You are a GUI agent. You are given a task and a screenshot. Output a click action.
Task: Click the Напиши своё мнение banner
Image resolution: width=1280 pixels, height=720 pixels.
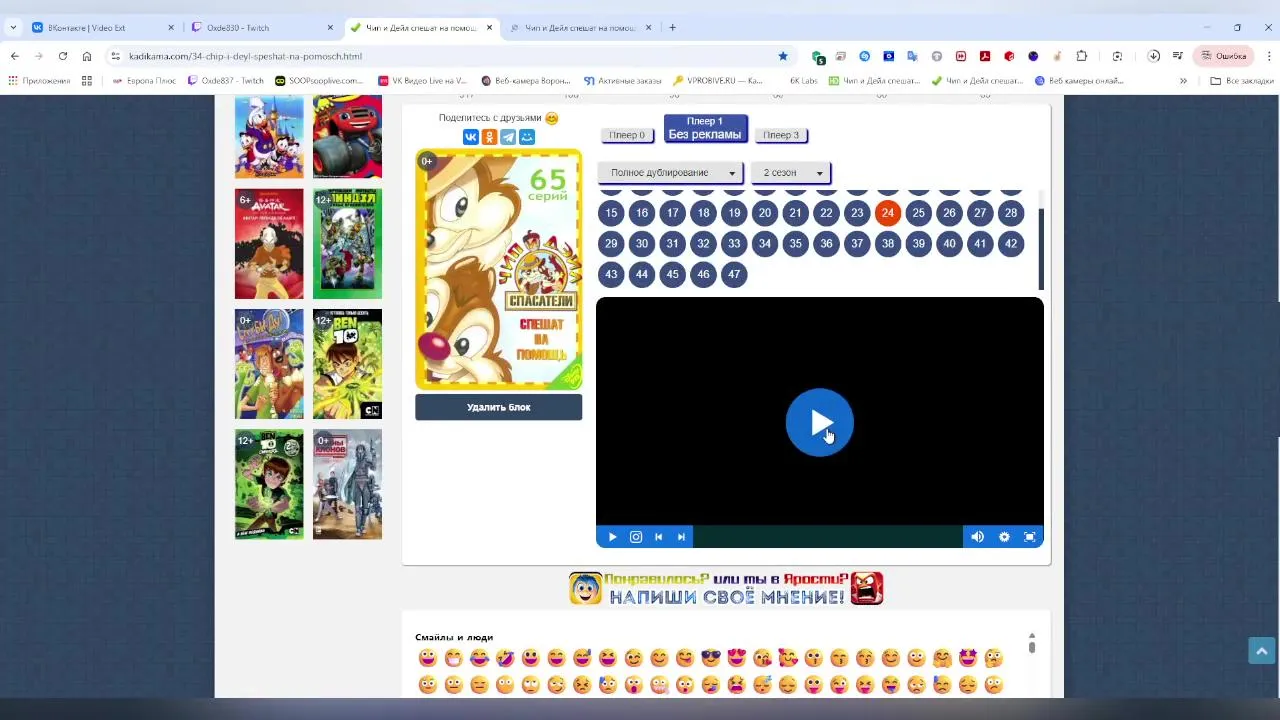click(x=727, y=588)
